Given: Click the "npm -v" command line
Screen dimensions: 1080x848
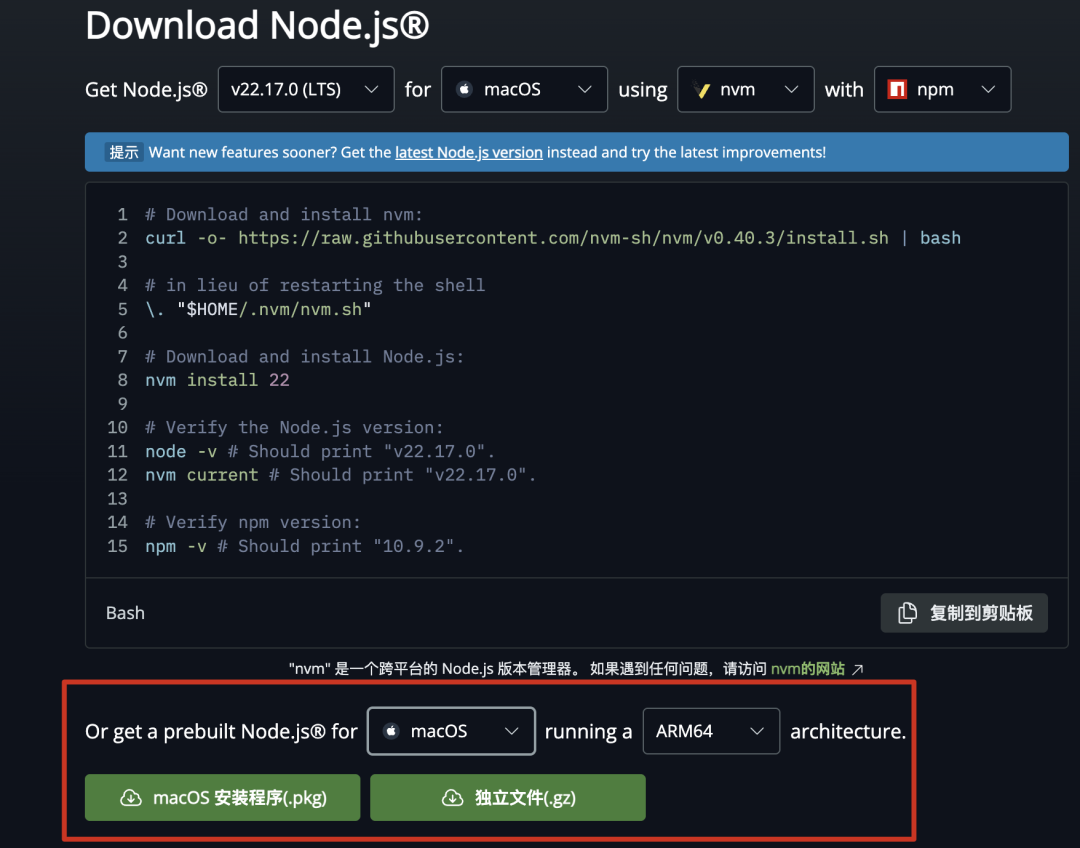Looking at the screenshot, I should pos(304,546).
